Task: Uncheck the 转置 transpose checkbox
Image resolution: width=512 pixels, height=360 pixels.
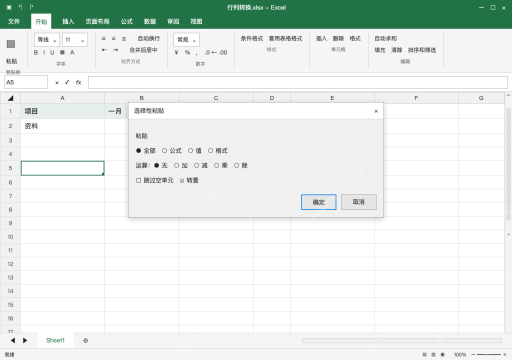Action: coord(182,181)
